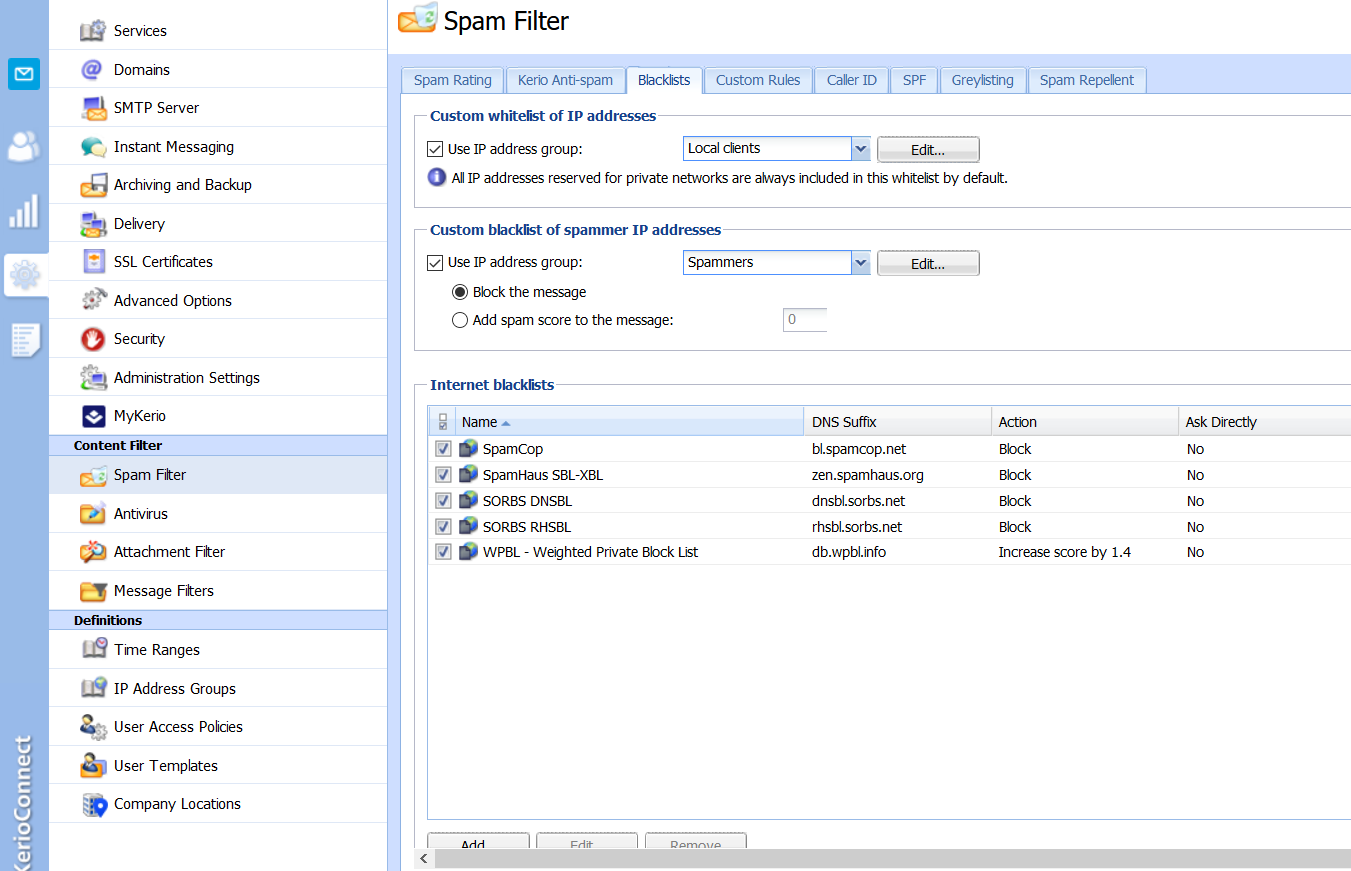This screenshot has height=871, width=1351.
Task: Click the Spam Filter sidebar icon
Action: pos(94,475)
